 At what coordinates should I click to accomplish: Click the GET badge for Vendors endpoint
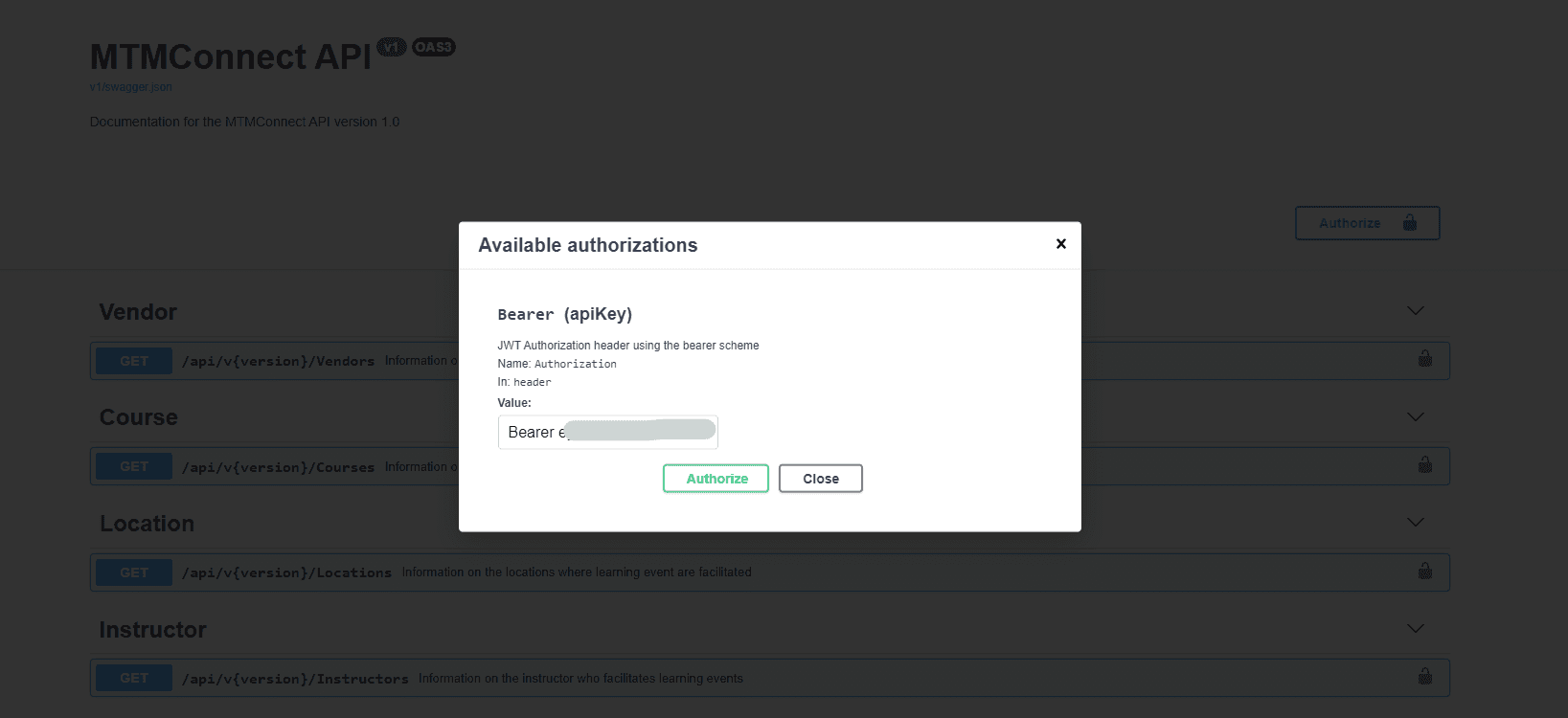(134, 361)
